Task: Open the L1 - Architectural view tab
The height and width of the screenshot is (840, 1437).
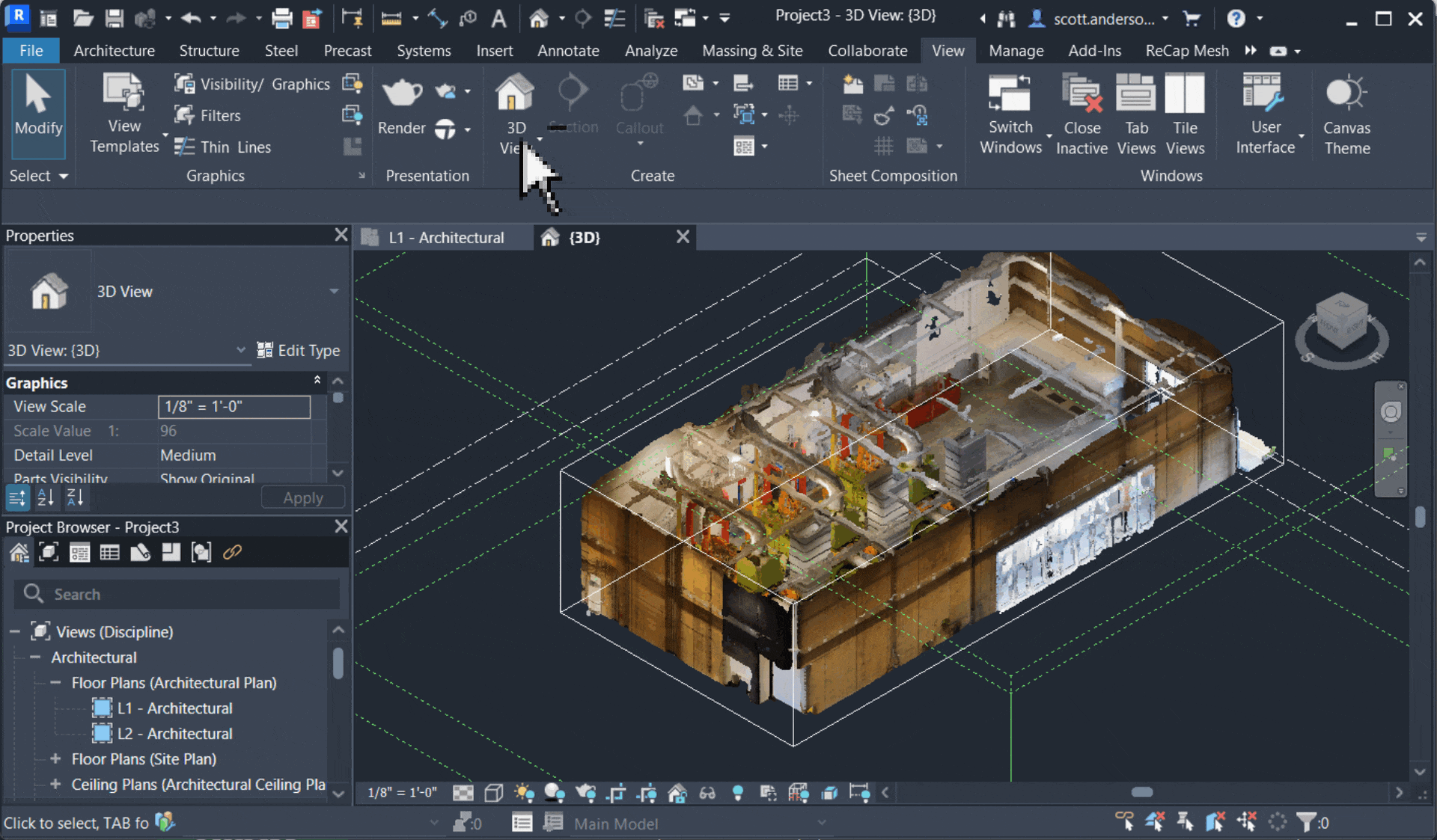Action: (446, 237)
